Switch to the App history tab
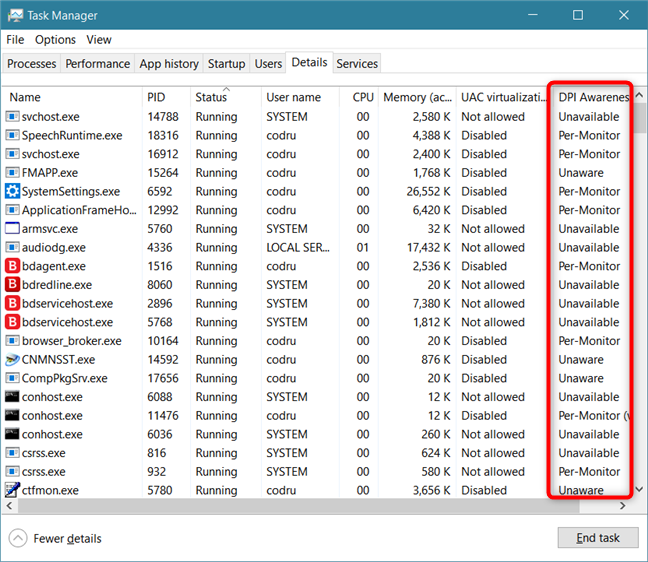 [x=169, y=64]
